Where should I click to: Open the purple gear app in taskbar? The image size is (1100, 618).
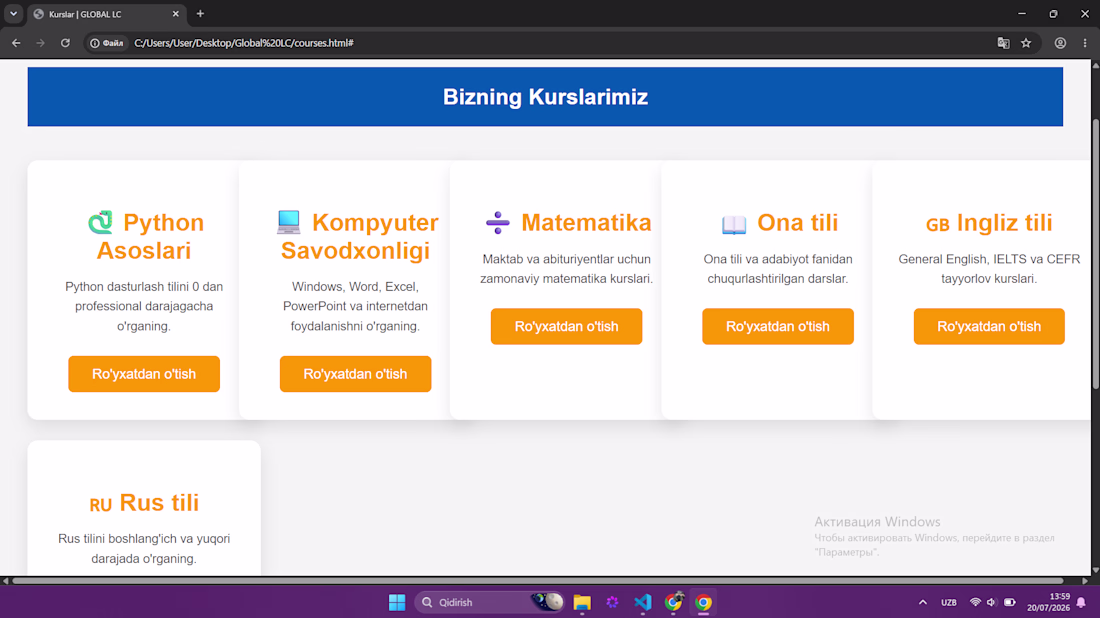click(x=612, y=602)
